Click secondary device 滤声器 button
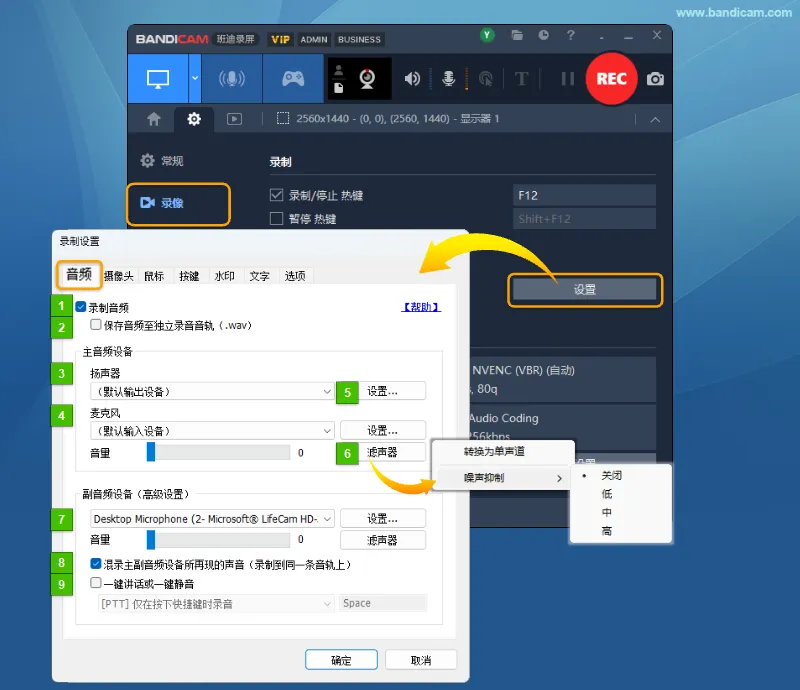 click(383, 540)
